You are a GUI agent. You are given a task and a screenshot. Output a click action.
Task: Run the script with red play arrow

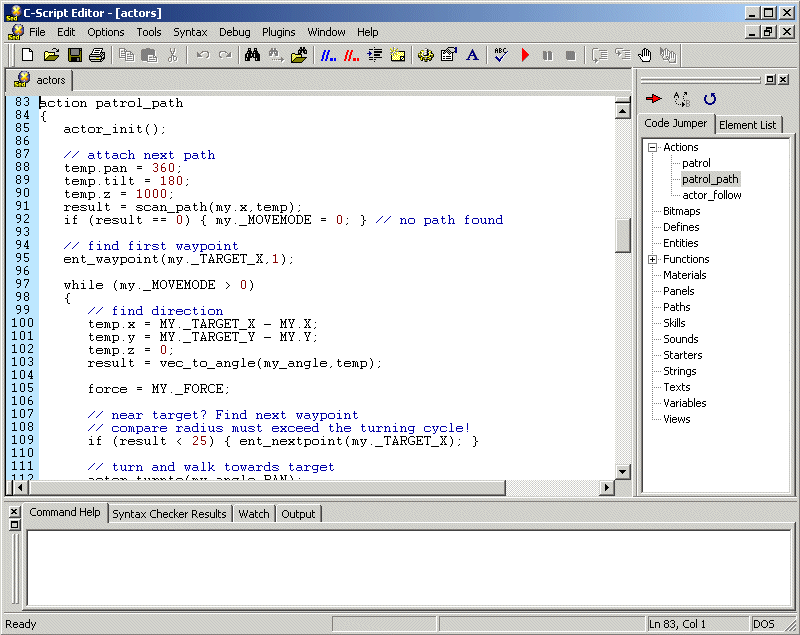[525, 55]
